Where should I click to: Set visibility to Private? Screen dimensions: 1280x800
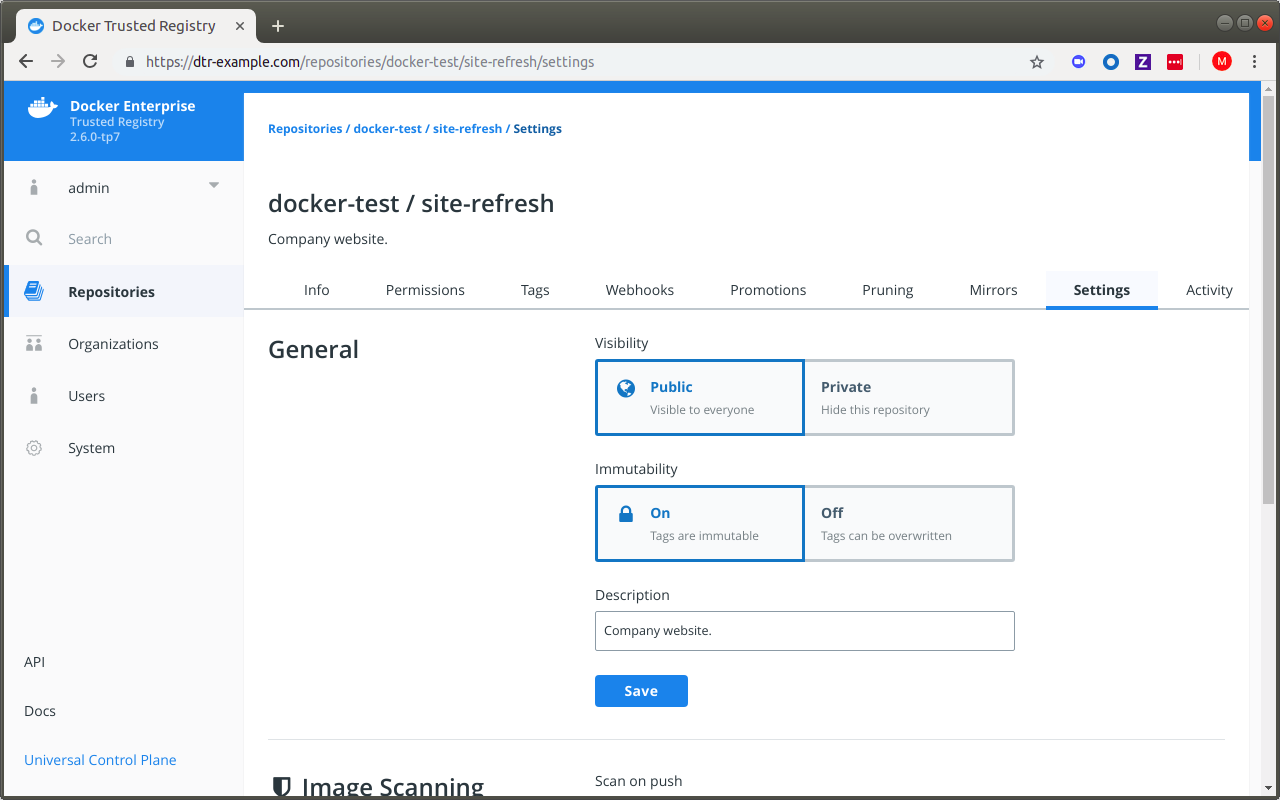pyautogui.click(x=908, y=397)
